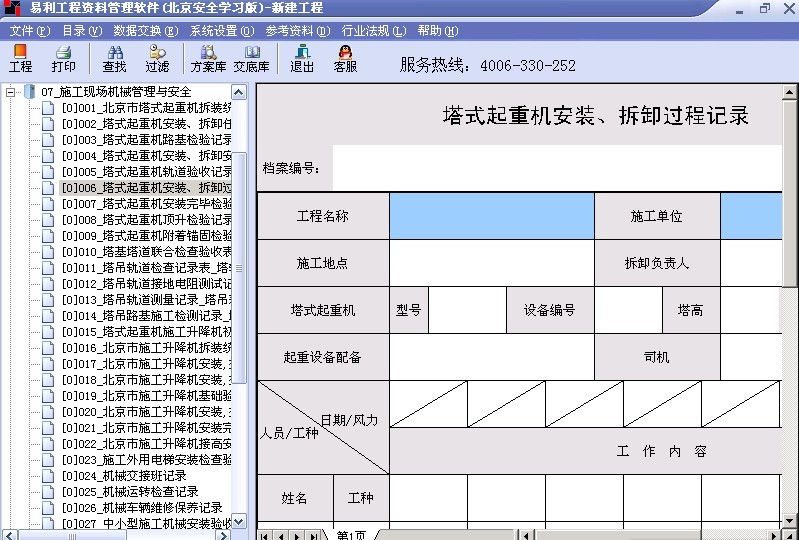Click the 工程 (Project) toolbar icon
This screenshot has width=799, height=540.
point(20,58)
